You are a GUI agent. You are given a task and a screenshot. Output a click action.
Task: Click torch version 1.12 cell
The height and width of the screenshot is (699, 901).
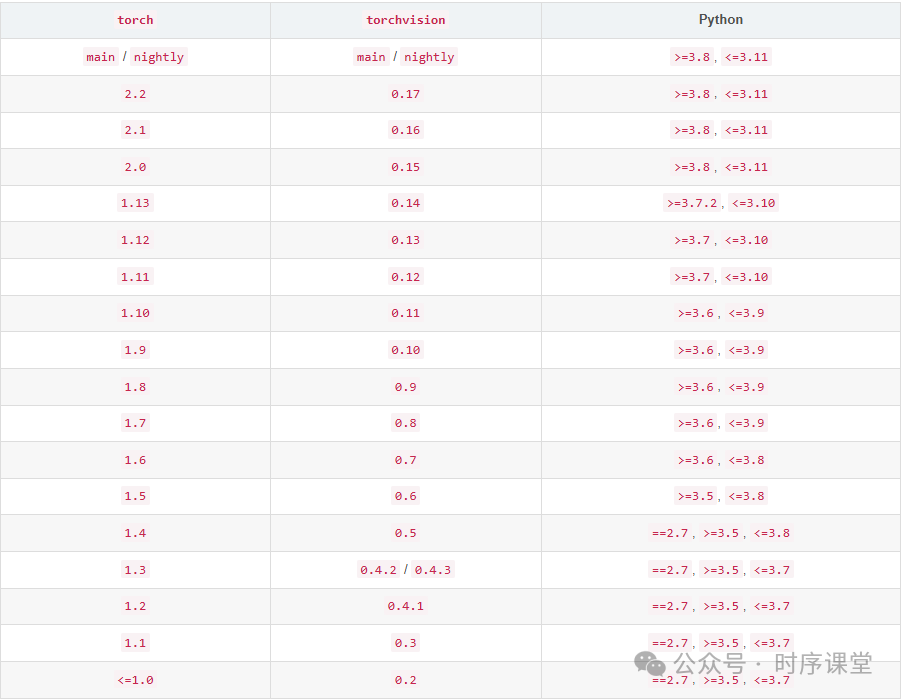tap(135, 240)
